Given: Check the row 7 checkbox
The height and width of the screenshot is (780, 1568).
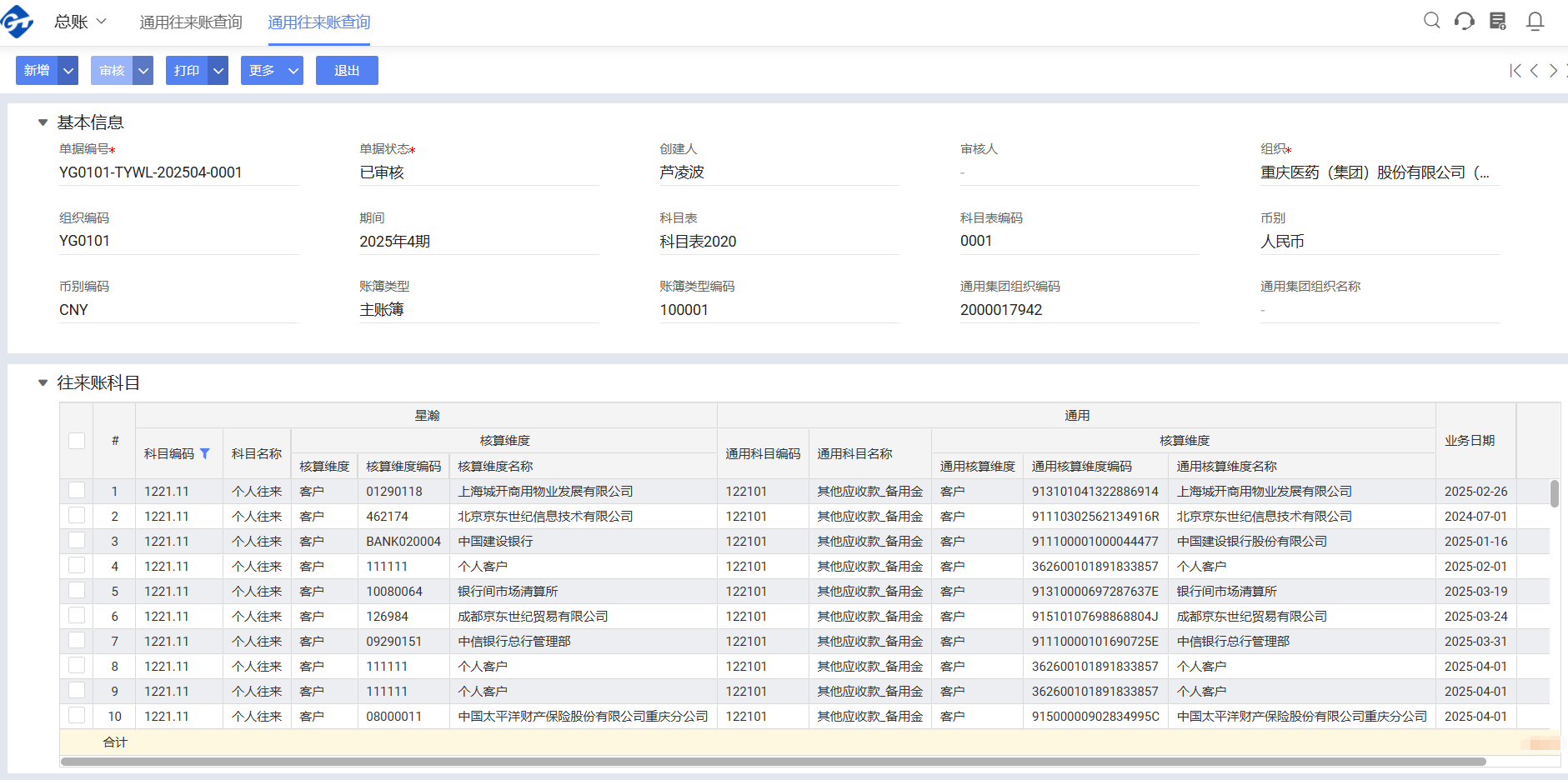Looking at the screenshot, I should coord(77,640).
